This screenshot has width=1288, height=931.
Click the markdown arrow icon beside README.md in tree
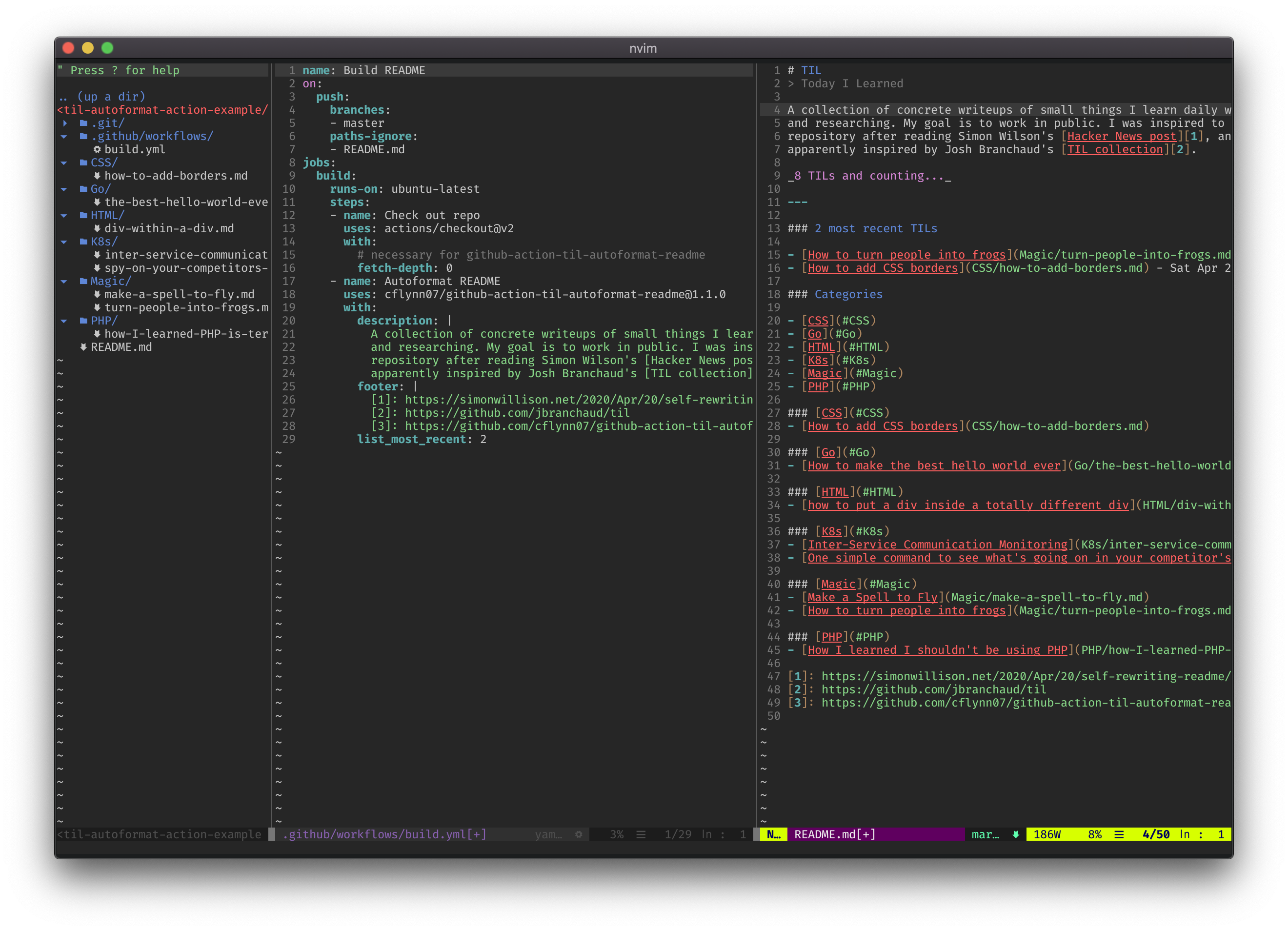pos(83,347)
